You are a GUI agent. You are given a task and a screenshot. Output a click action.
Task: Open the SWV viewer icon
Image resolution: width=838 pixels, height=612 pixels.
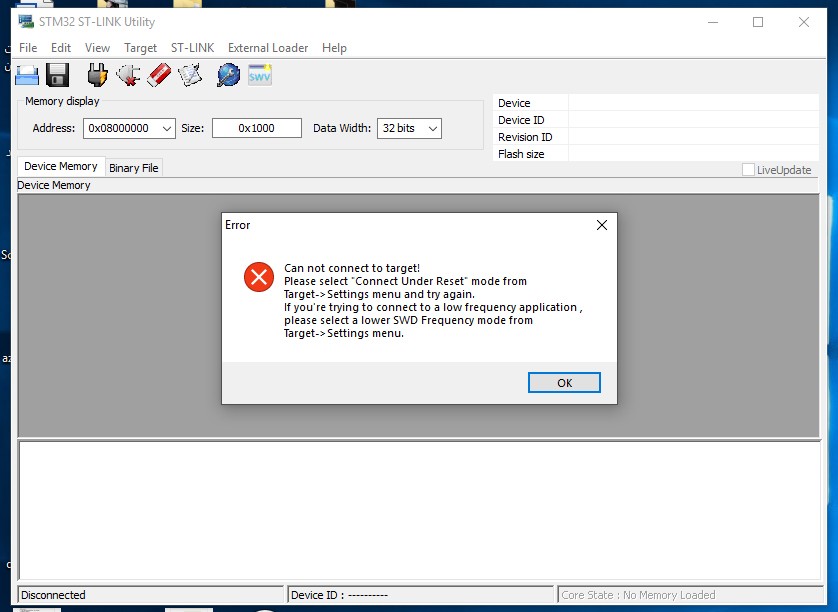pyautogui.click(x=260, y=75)
